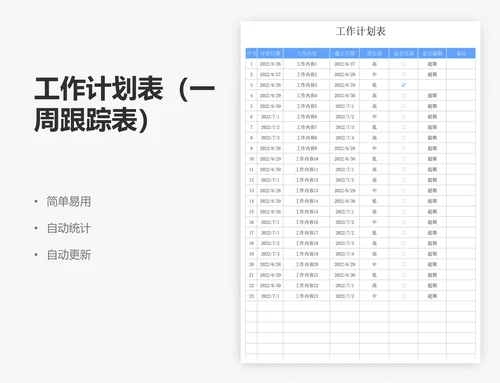Viewport: 500px width, 383px height.
Task: Select start date 2022/6/26 in row 1
Action: 270,64
